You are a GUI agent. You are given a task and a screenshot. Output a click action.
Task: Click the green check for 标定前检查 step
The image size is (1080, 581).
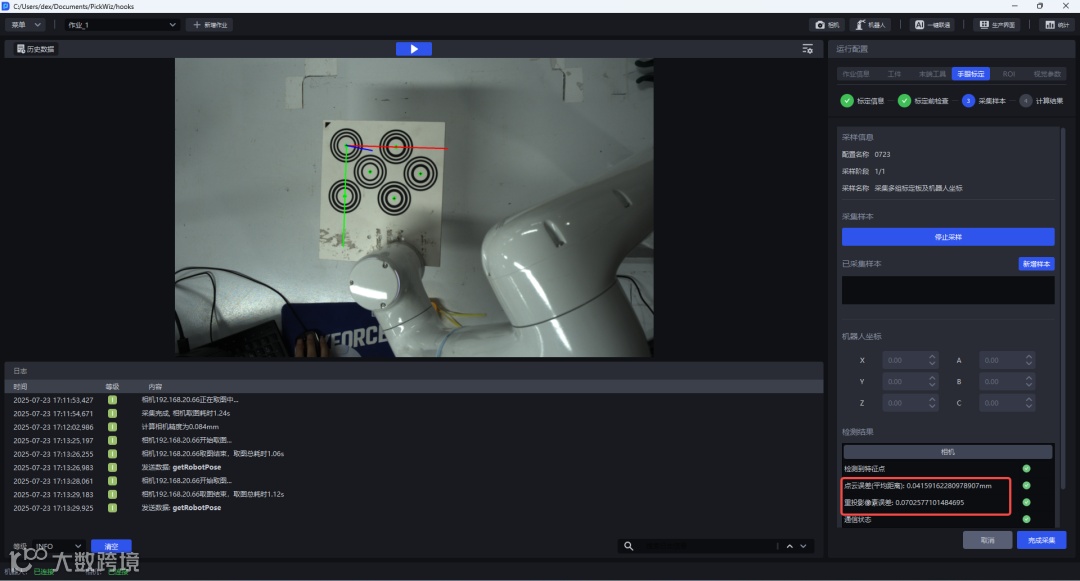tap(904, 101)
